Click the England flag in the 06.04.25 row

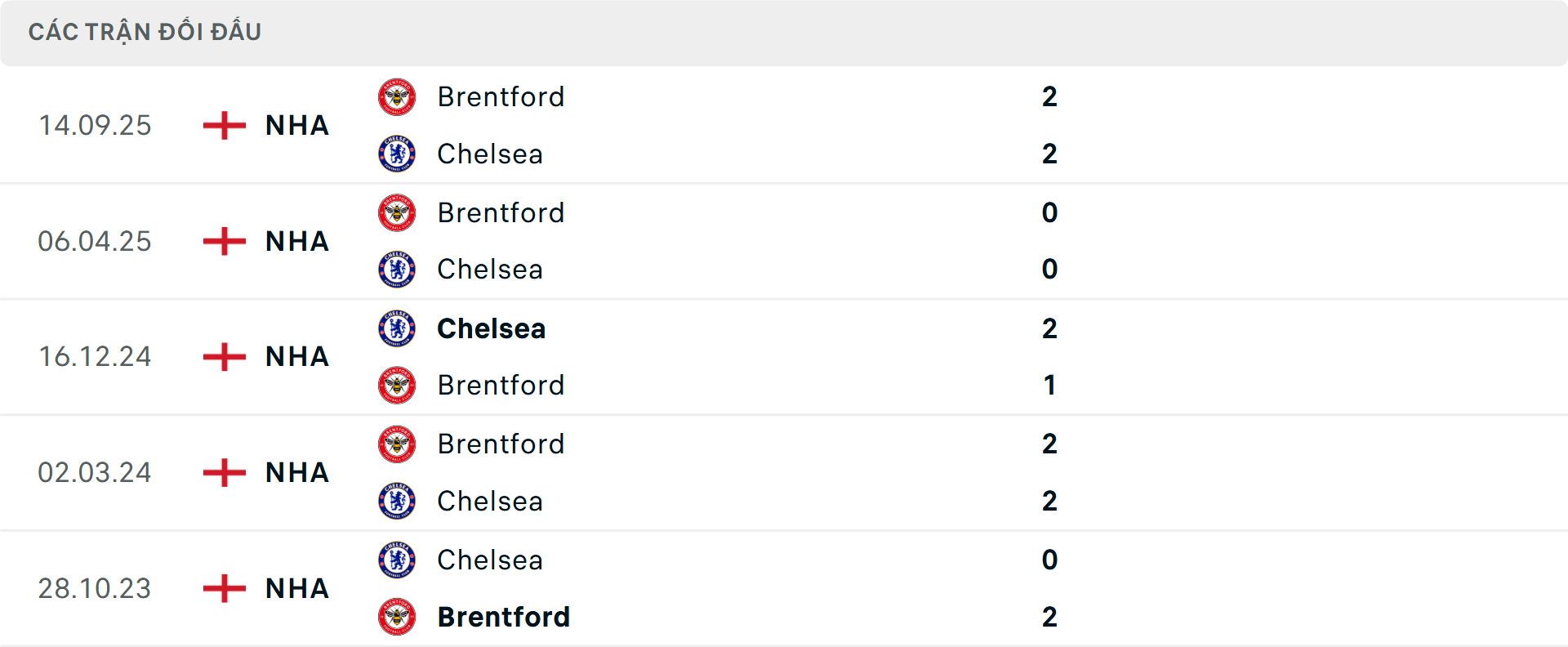pyautogui.click(x=221, y=241)
